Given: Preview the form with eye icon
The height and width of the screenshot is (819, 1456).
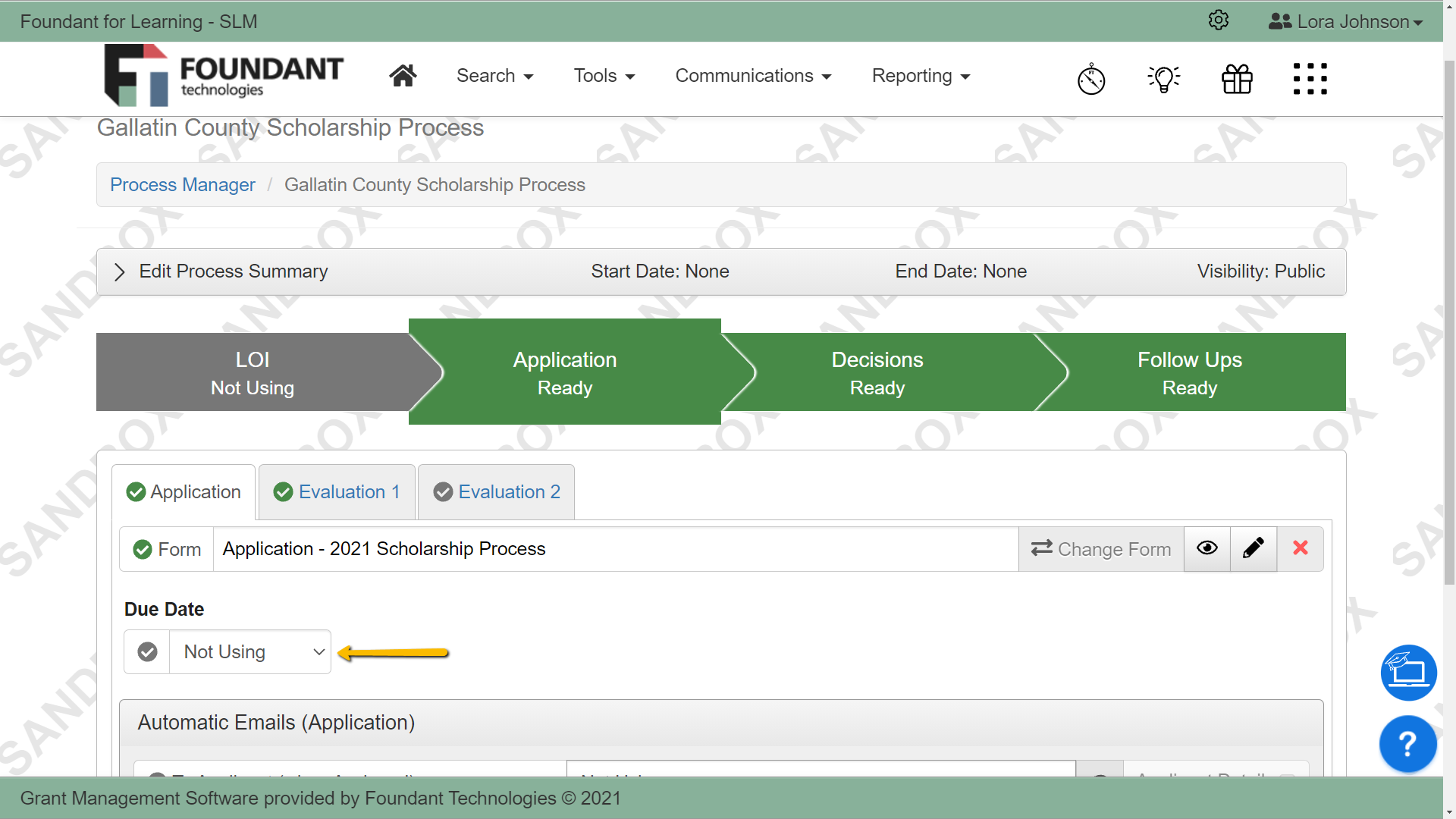Looking at the screenshot, I should 1207,548.
